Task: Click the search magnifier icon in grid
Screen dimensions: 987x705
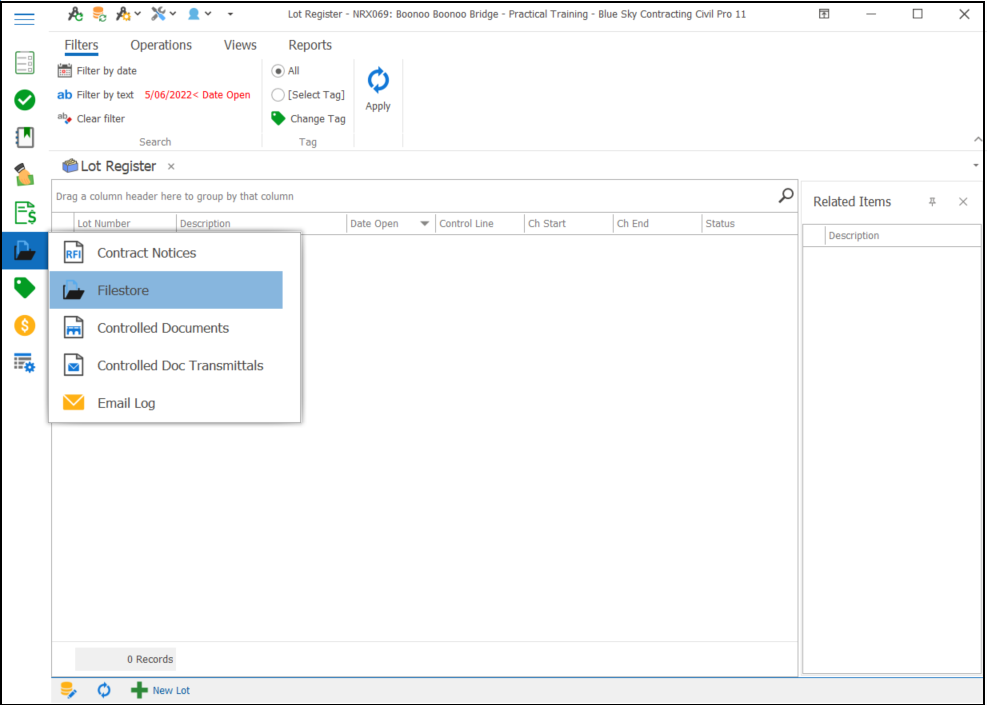Action: 786,196
